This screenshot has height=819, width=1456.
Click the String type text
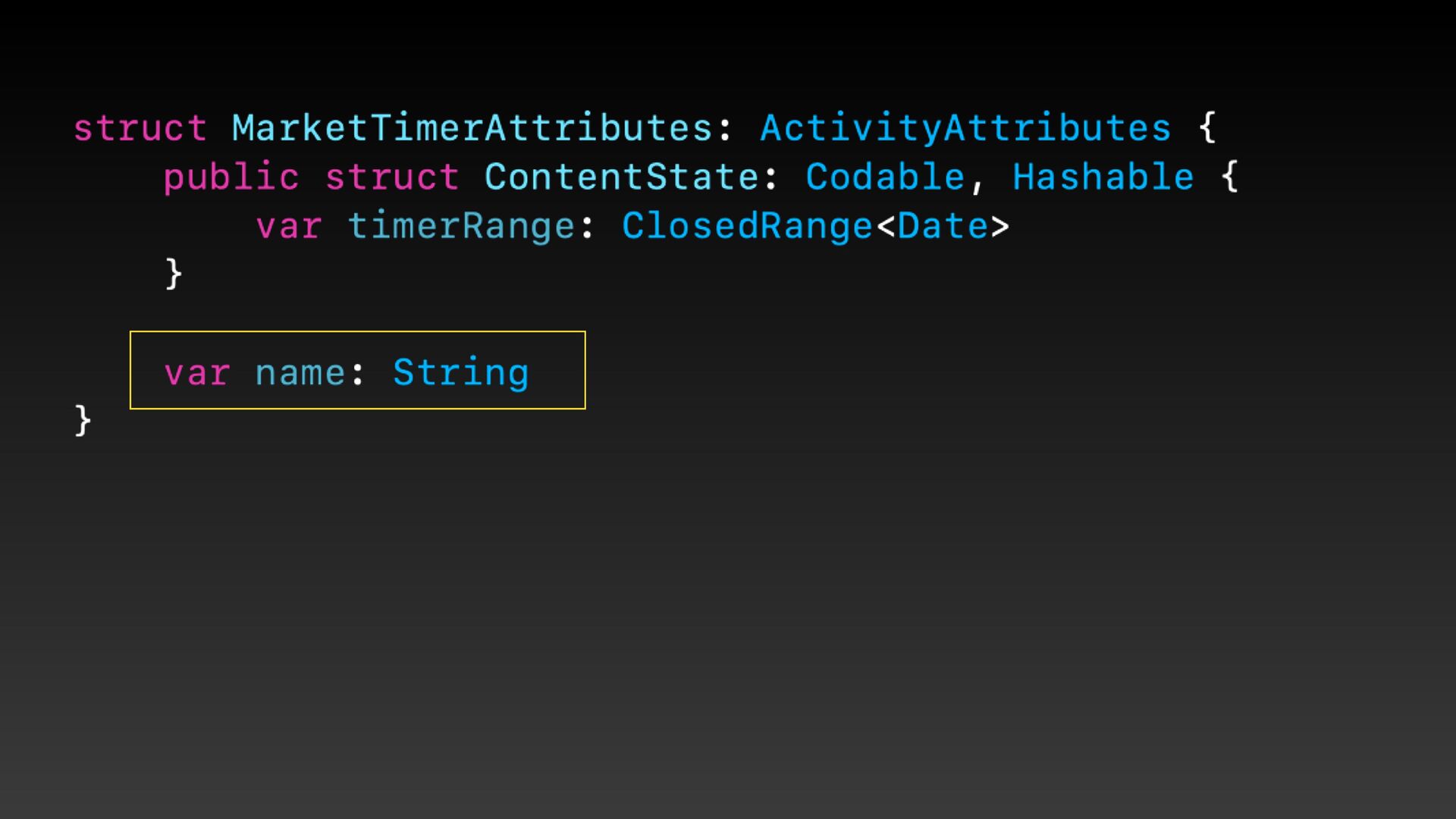tap(460, 373)
